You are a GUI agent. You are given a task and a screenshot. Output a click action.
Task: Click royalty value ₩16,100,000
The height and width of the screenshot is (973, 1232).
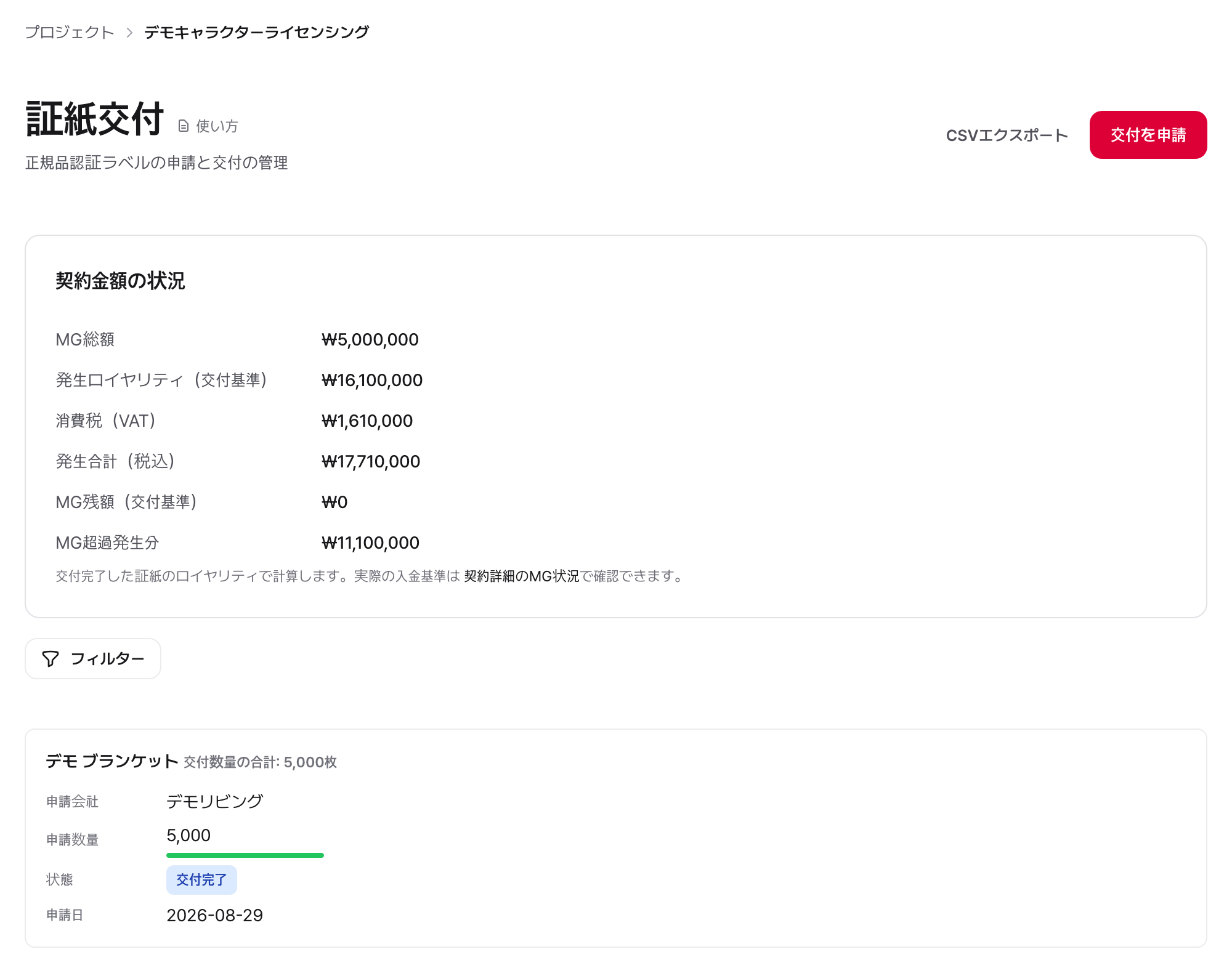pyautogui.click(x=372, y=380)
